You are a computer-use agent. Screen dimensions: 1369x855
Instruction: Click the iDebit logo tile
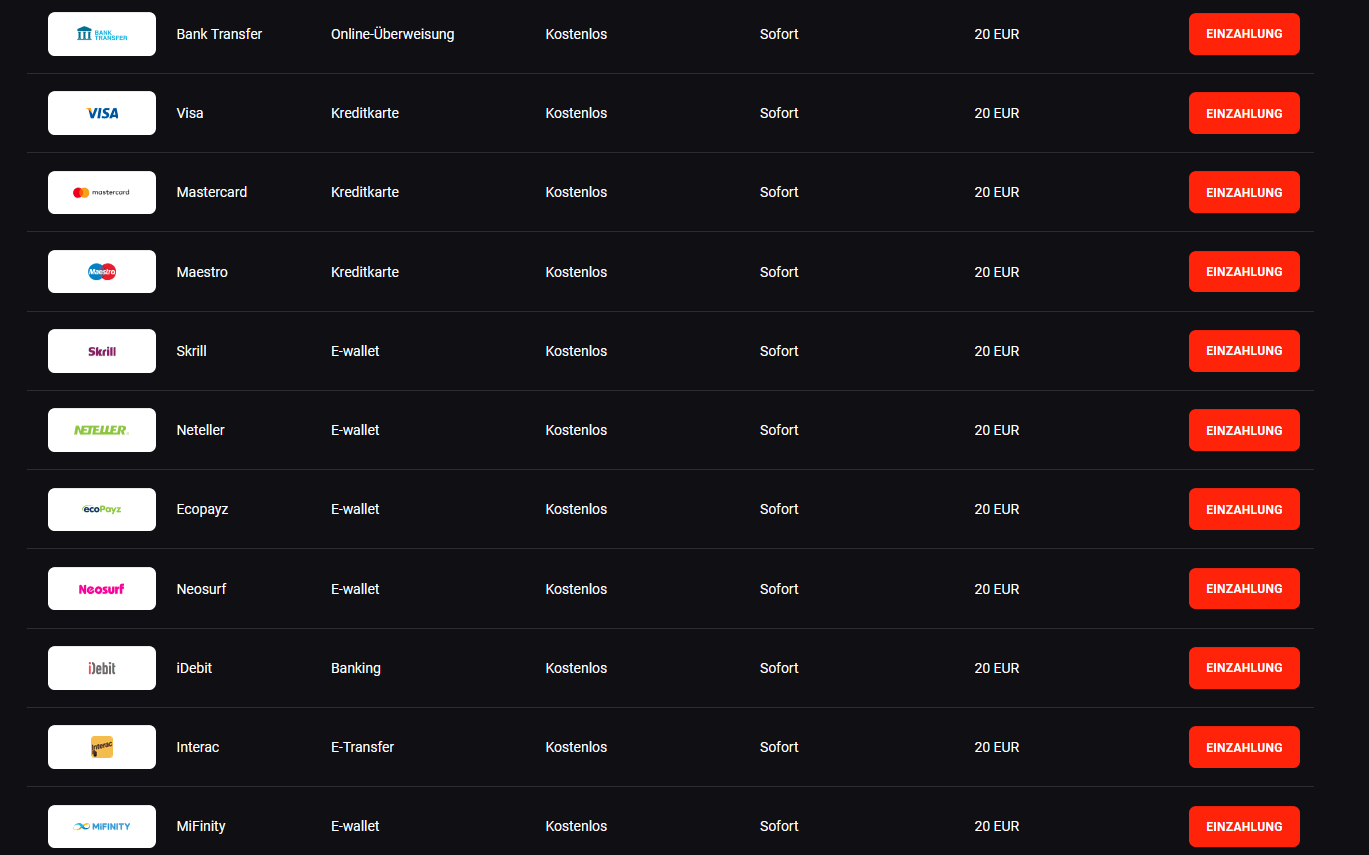(x=102, y=668)
